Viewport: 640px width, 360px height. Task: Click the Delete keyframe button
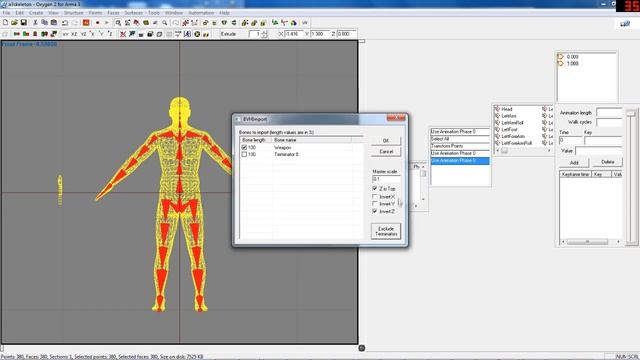[607, 162]
